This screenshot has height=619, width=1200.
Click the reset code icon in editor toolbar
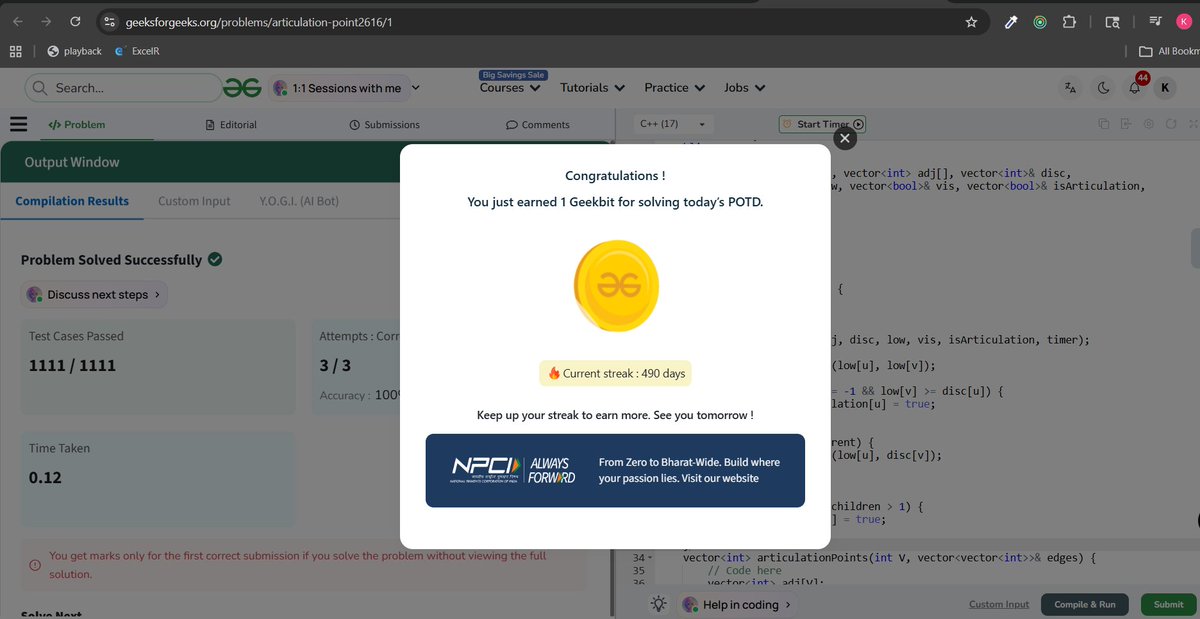[x=1170, y=124]
